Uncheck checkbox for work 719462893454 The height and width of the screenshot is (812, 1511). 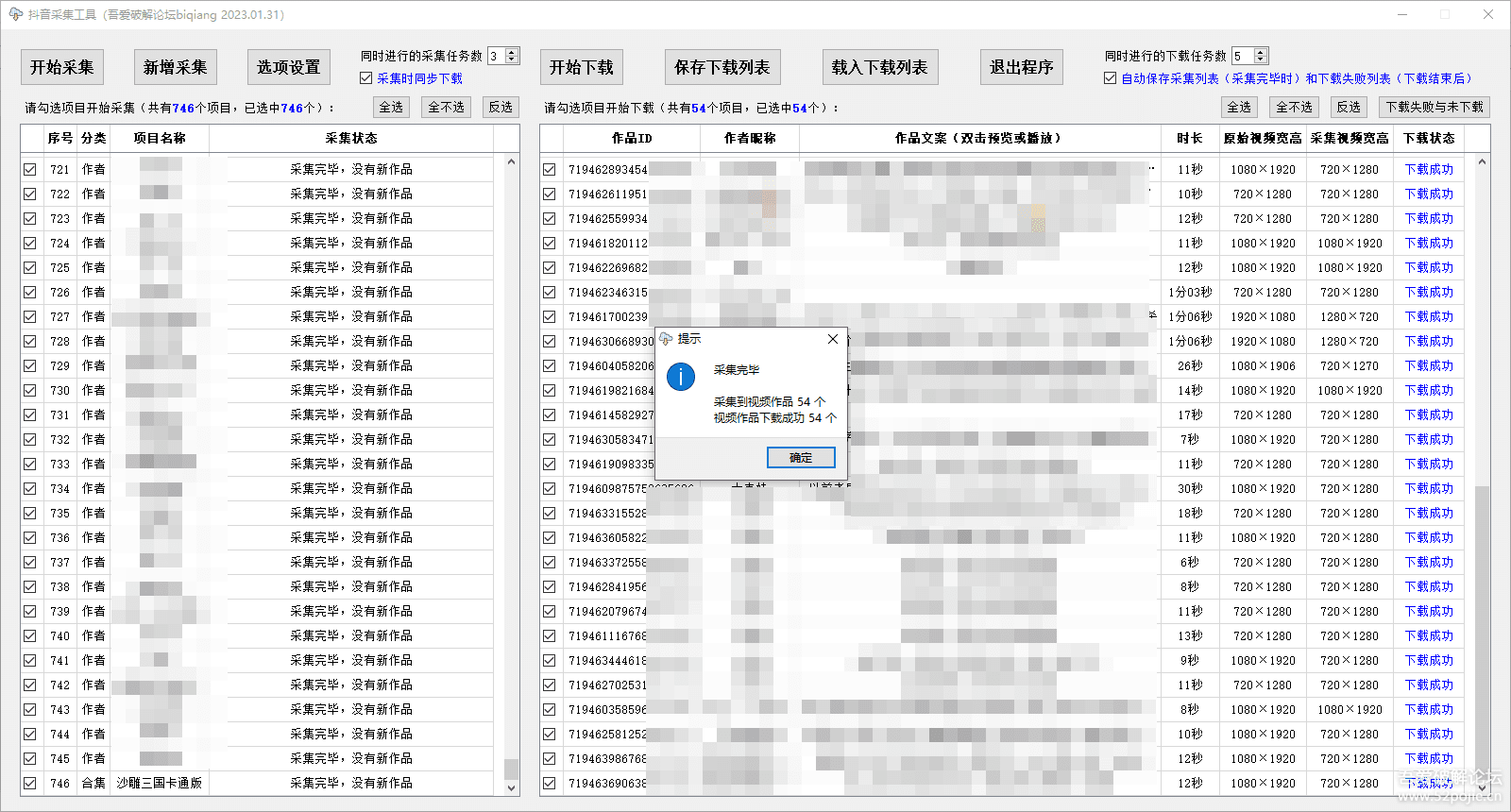coord(549,169)
